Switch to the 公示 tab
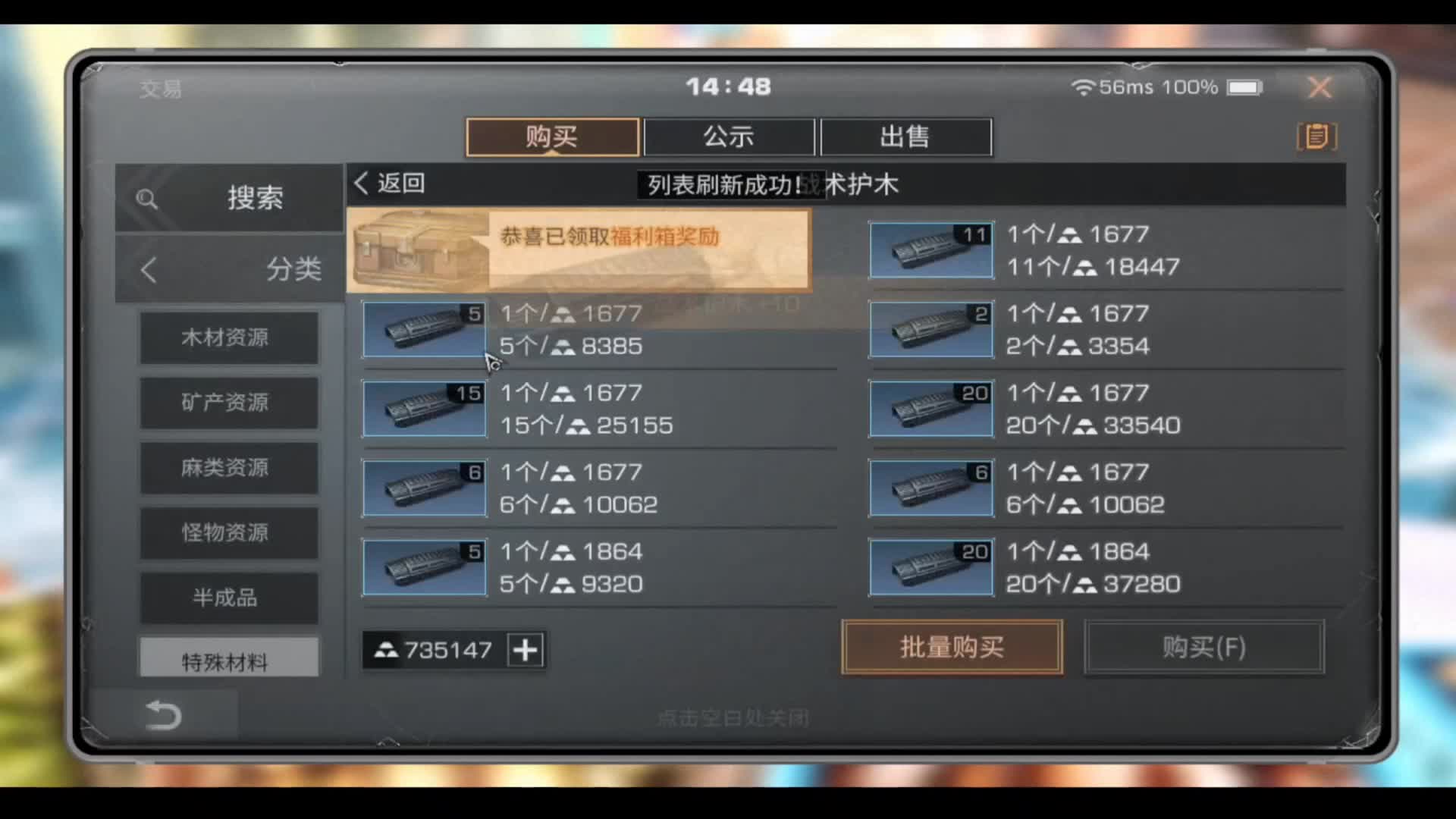1456x819 pixels. click(729, 137)
